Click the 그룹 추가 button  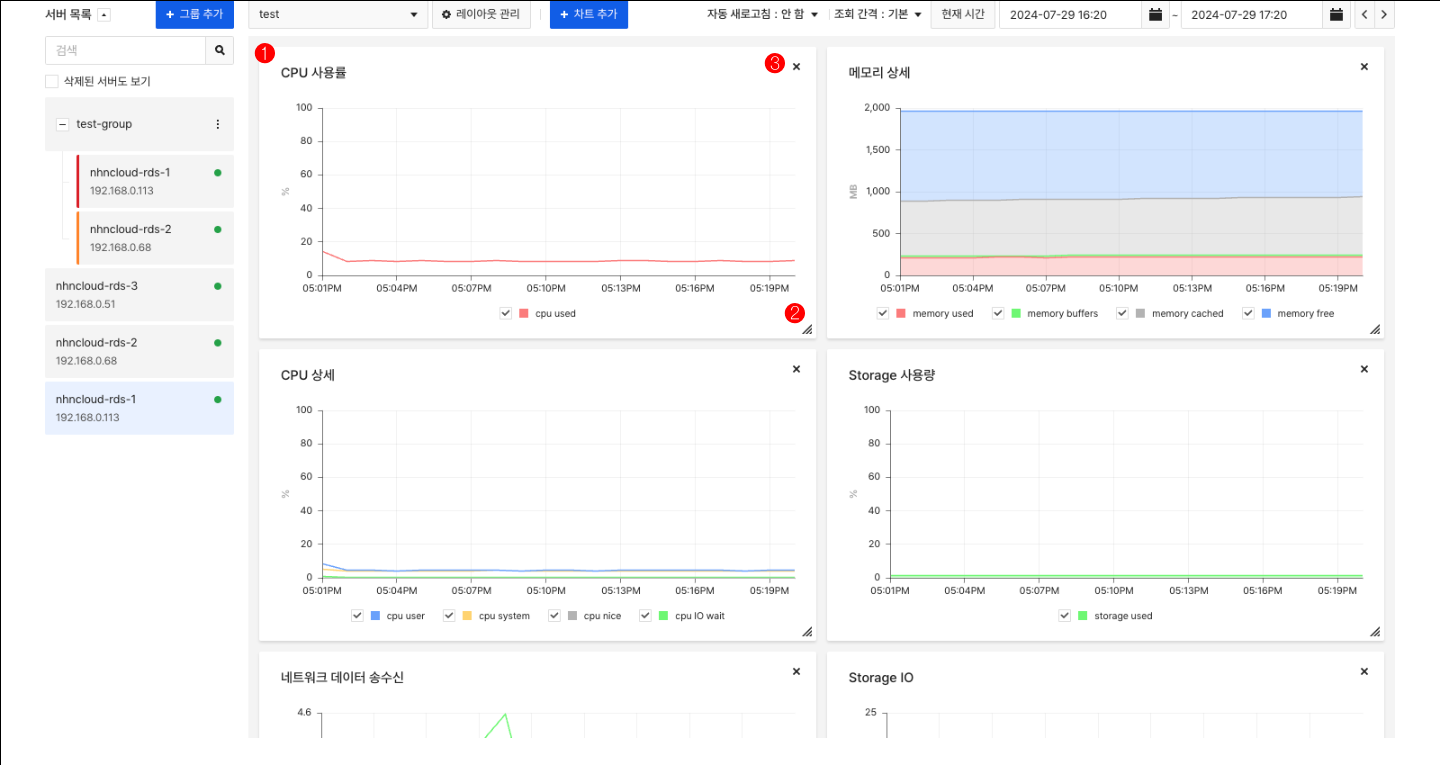click(195, 15)
